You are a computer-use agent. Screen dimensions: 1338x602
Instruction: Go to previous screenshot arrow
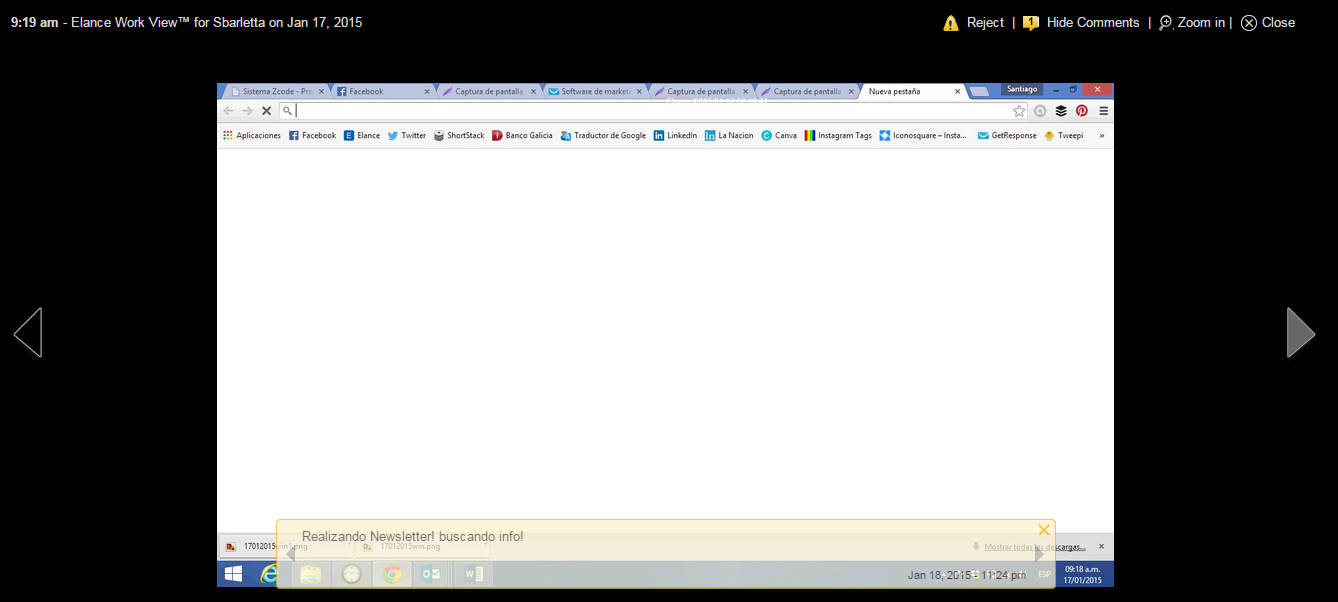(28, 332)
